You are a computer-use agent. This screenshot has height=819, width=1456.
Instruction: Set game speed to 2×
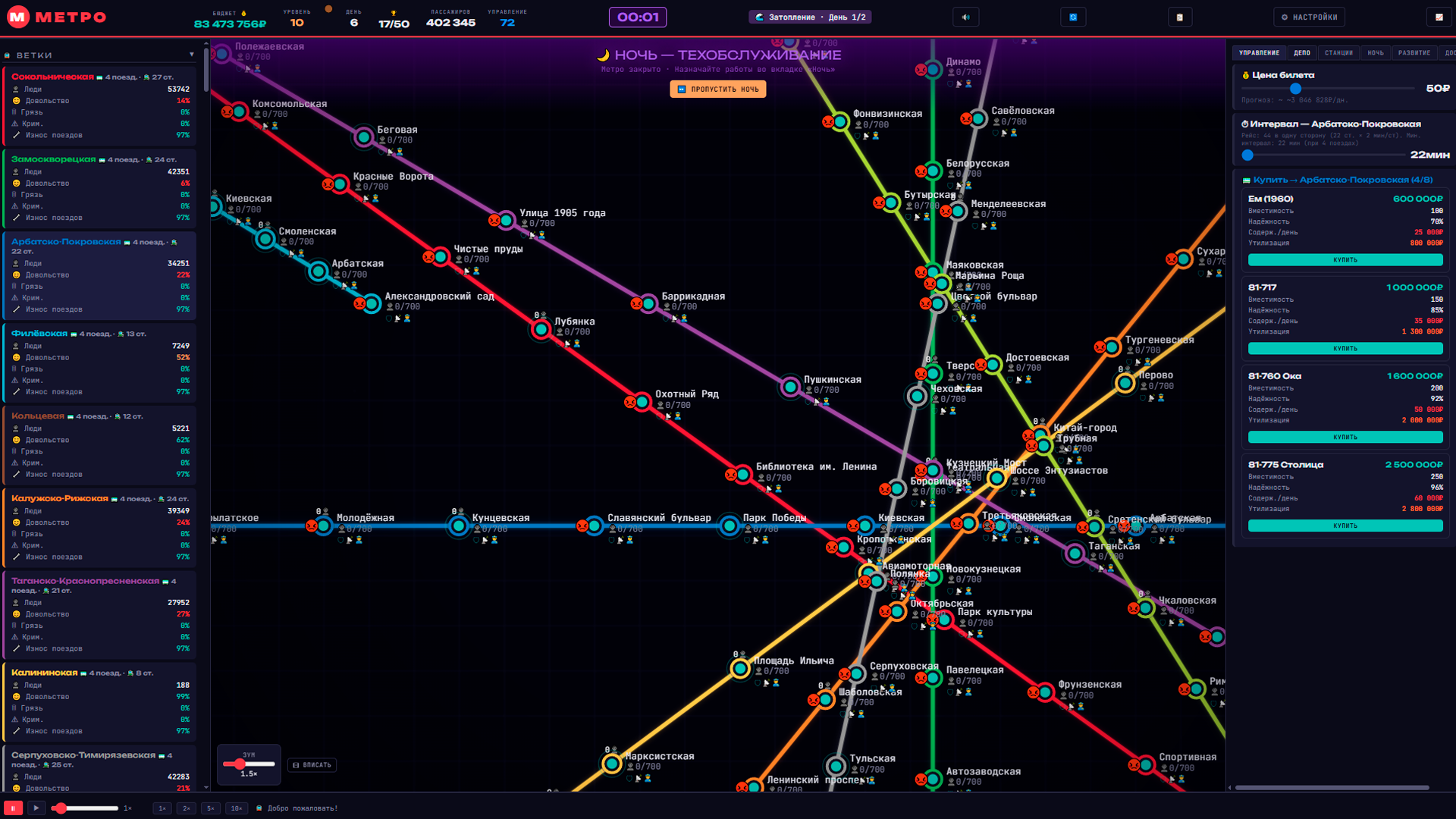click(x=186, y=808)
